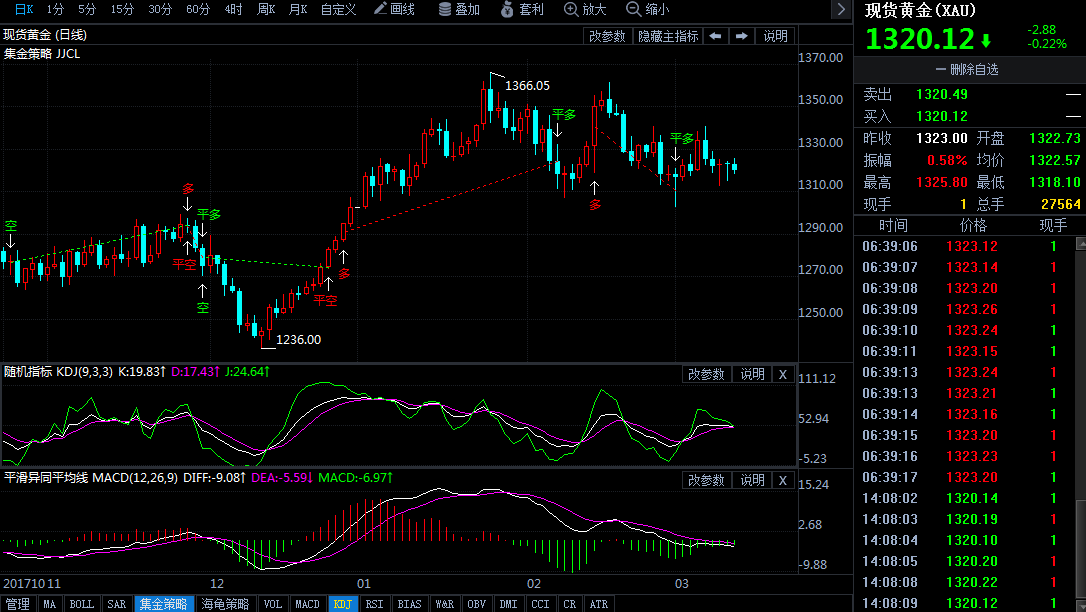The width and height of the screenshot is (1086, 612).
Task: Open the 自定义 custom period option
Action: [338, 9]
